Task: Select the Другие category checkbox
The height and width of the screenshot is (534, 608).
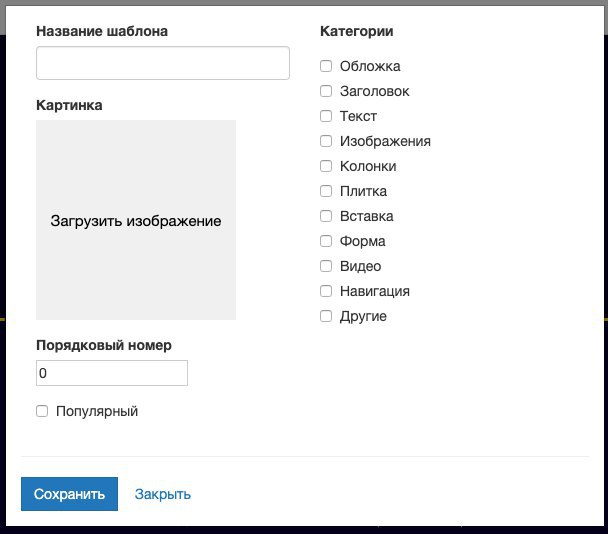Action: pyautogui.click(x=326, y=316)
